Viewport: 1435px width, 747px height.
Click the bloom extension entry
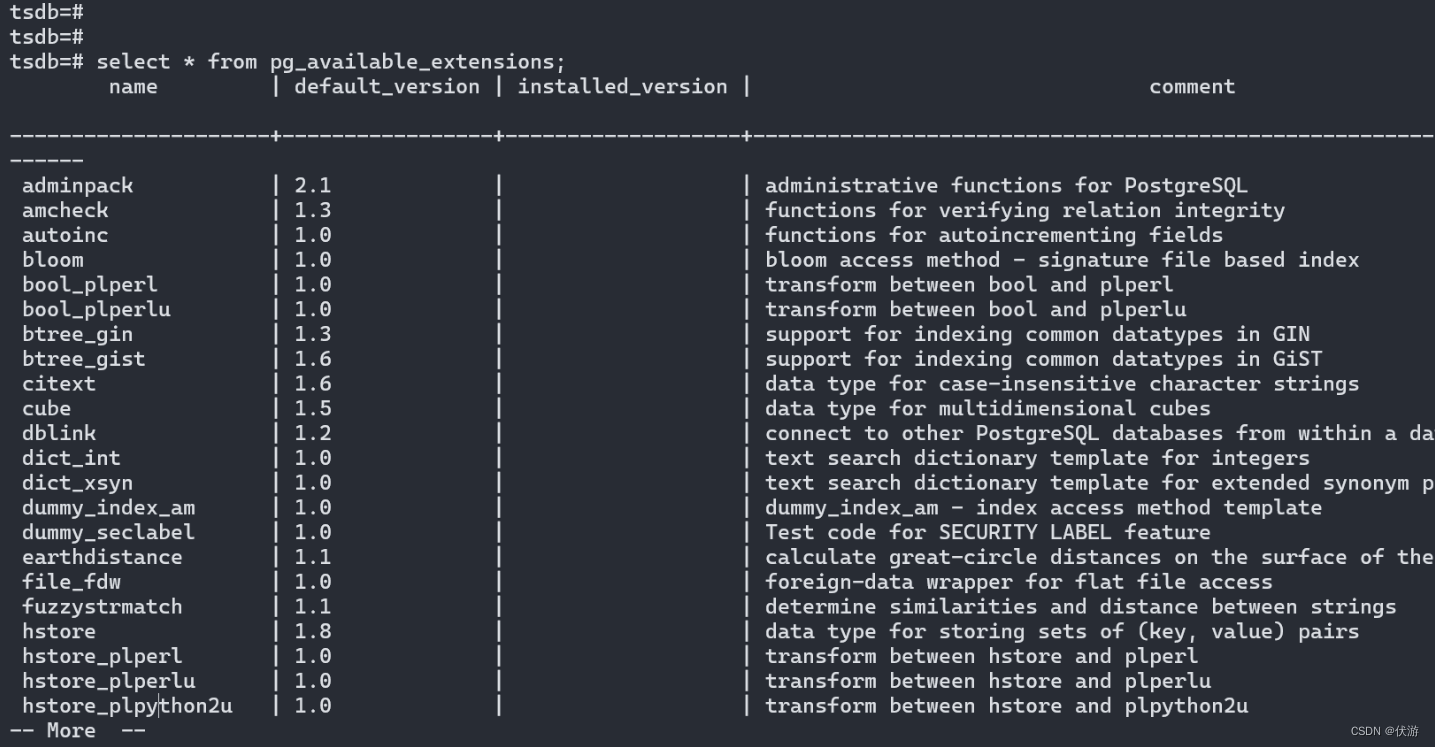point(53,260)
